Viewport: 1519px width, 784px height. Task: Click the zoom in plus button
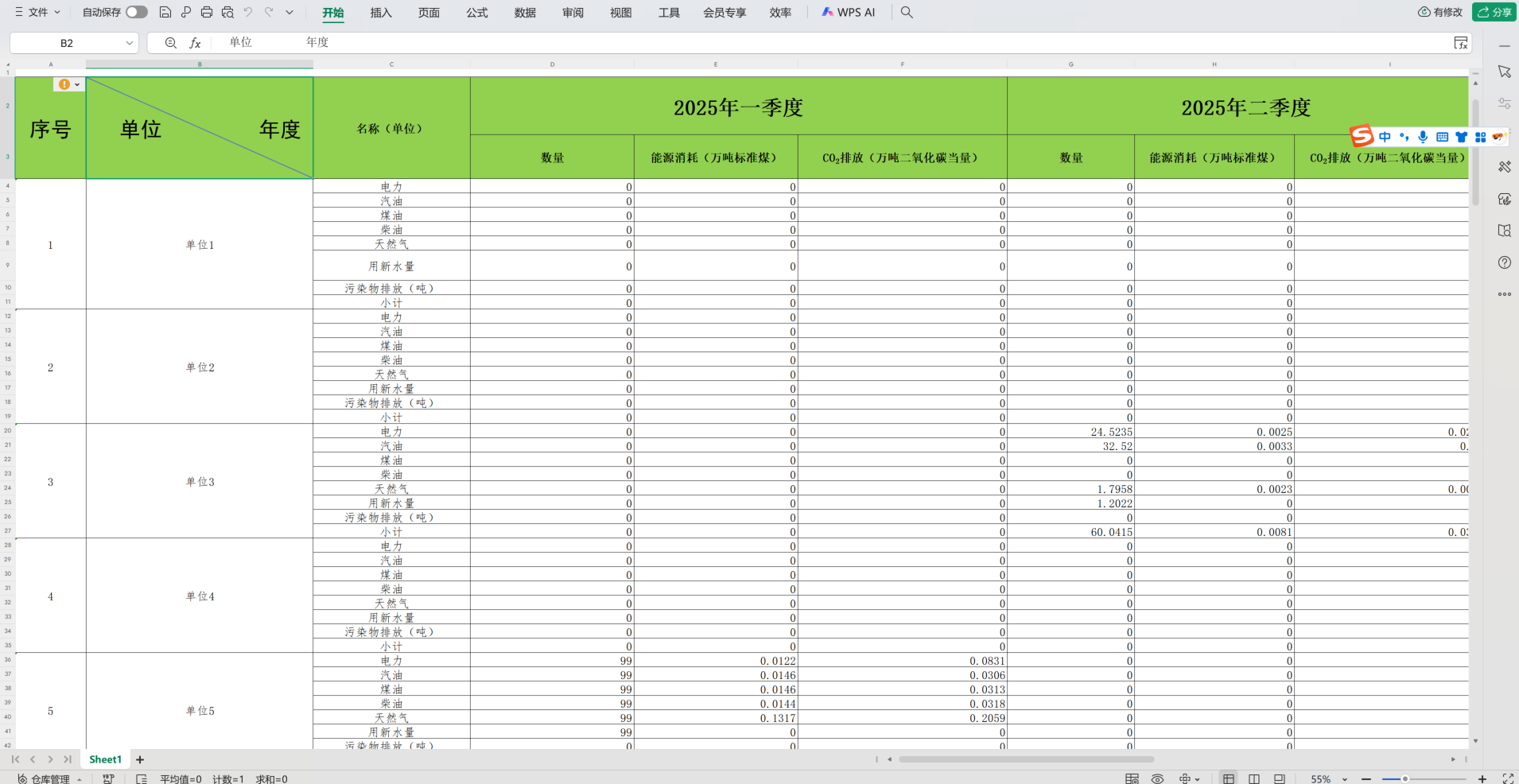click(1482, 778)
